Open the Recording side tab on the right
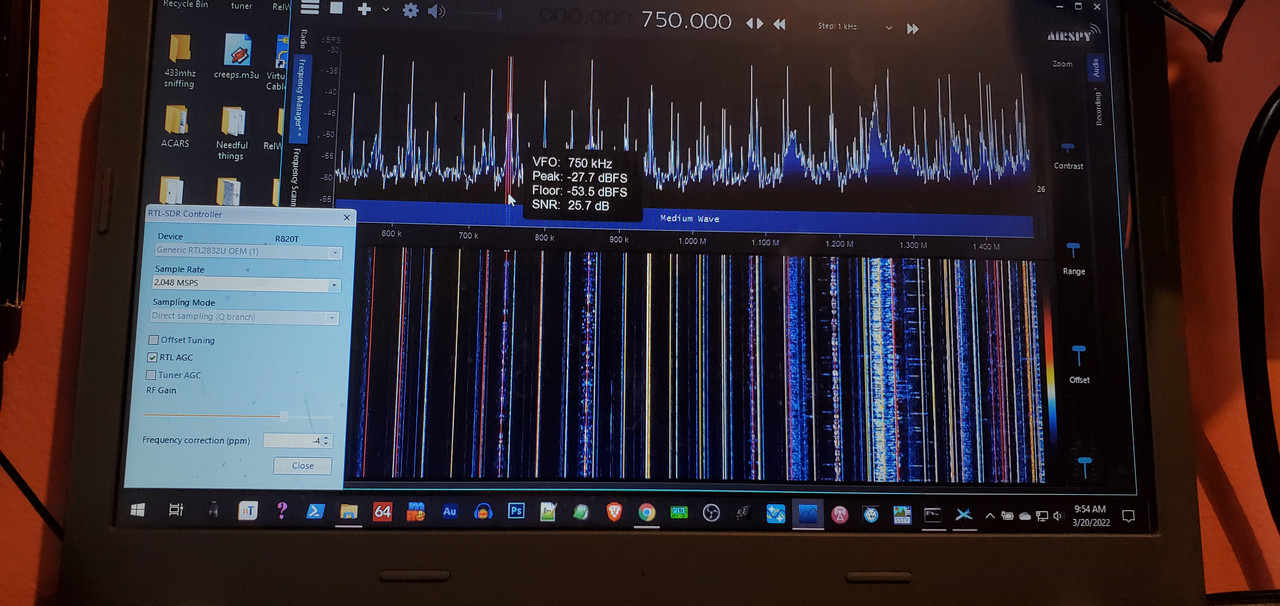Image resolution: width=1280 pixels, height=606 pixels. [x=1098, y=105]
